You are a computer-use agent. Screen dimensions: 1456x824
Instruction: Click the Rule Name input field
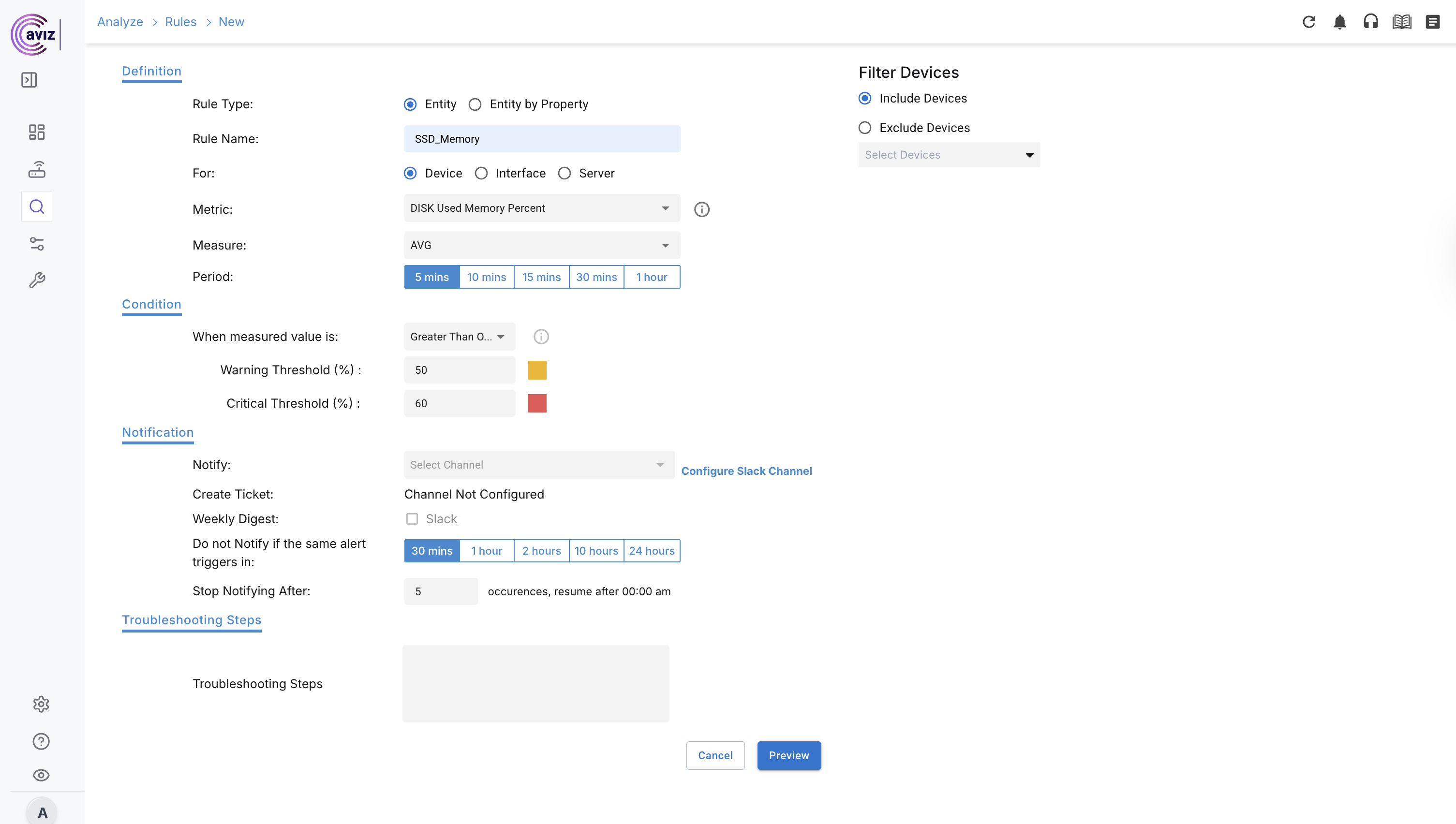click(542, 139)
